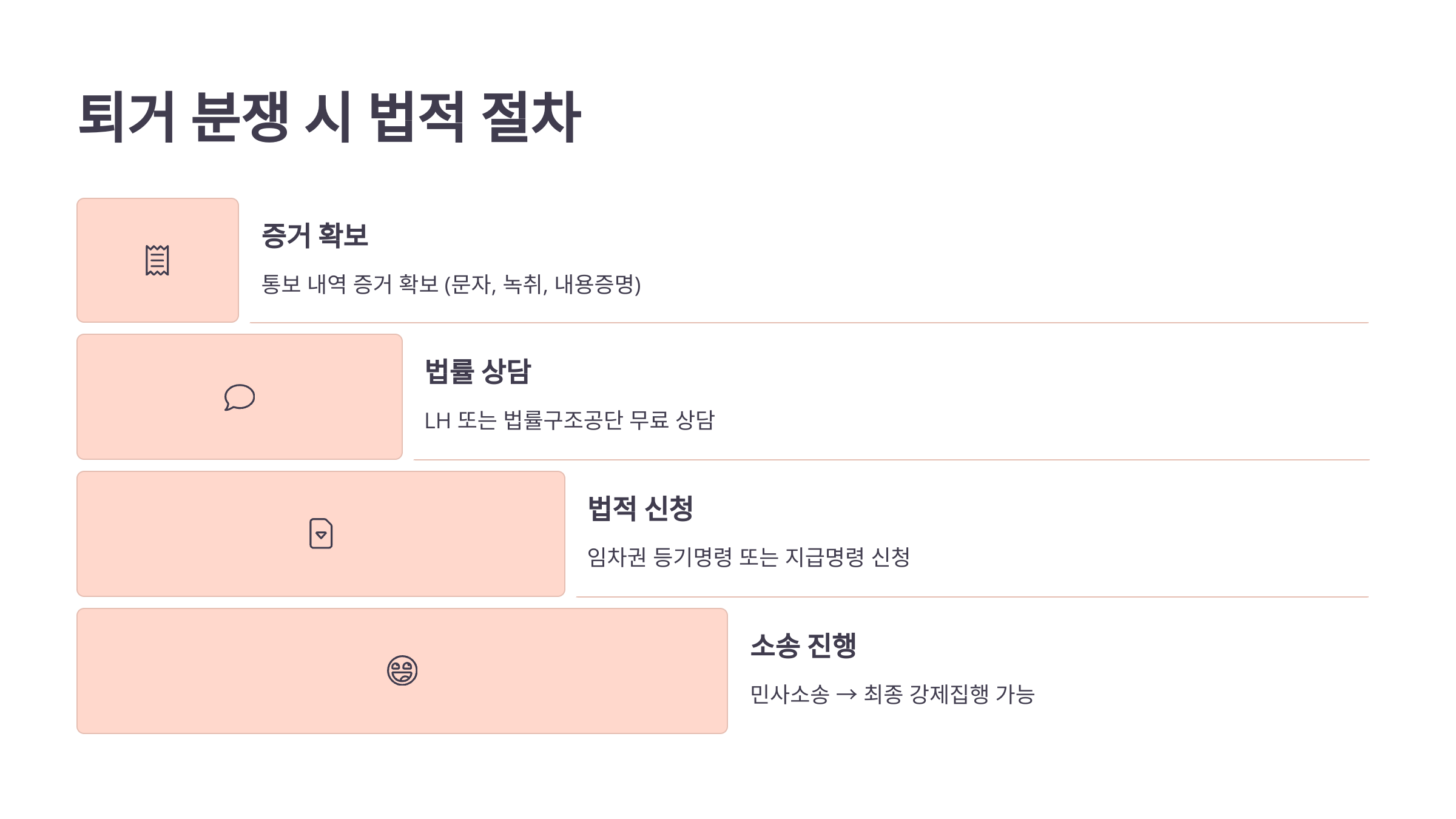This screenshot has height=819, width=1456.
Task: Click the speech bubble chat icon
Action: pos(240,397)
